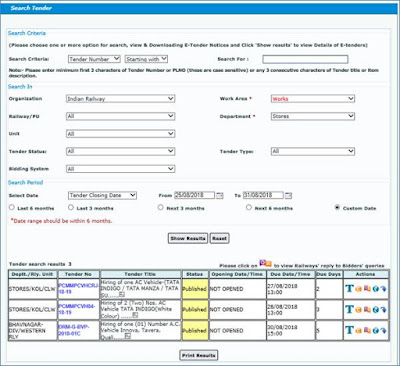Screen dimensions: 400x366
Task: Open tender link PCMMPCVH04-18-19
Action: tap(77, 309)
